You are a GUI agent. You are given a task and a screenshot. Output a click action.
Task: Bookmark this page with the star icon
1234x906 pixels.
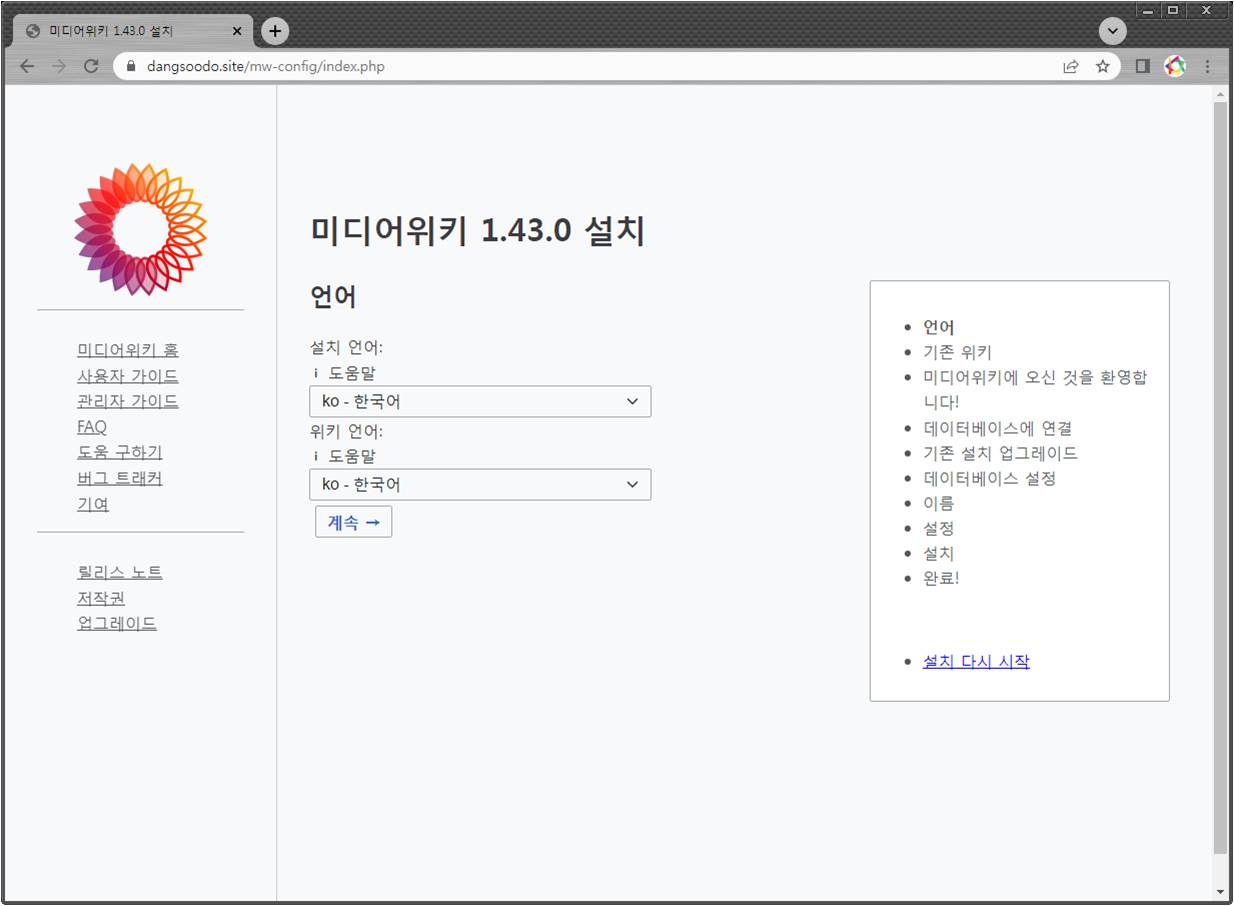coord(1102,66)
